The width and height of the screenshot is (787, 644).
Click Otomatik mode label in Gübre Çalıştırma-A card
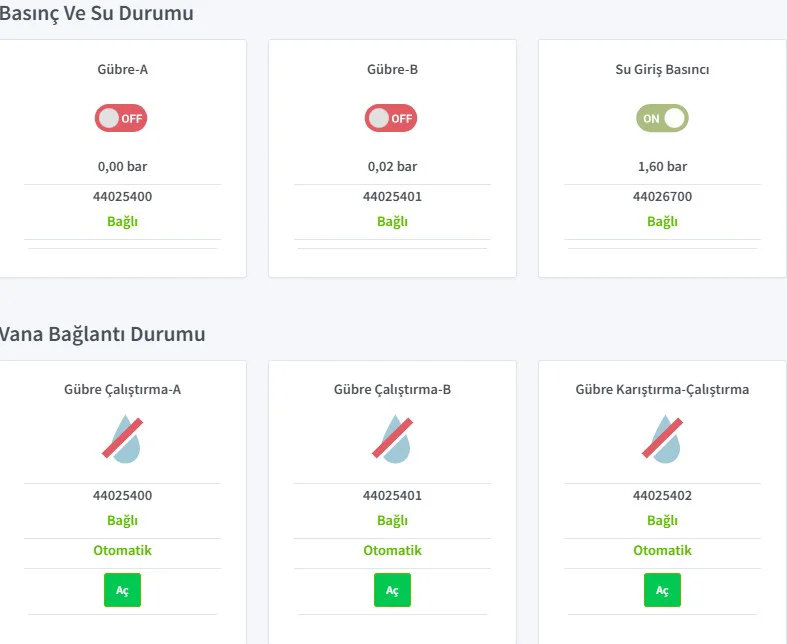pyautogui.click(x=122, y=550)
